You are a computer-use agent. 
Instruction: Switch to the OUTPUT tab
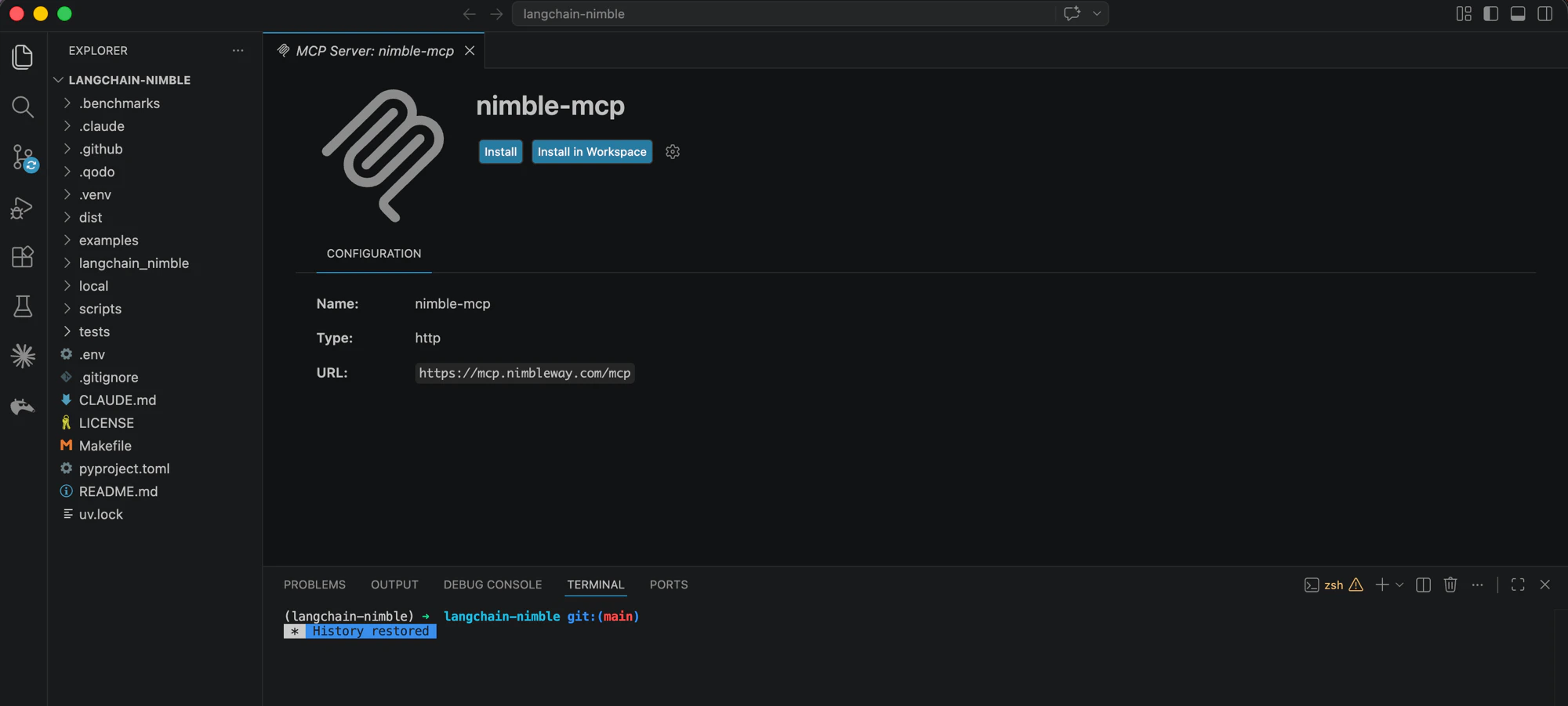pyautogui.click(x=394, y=585)
